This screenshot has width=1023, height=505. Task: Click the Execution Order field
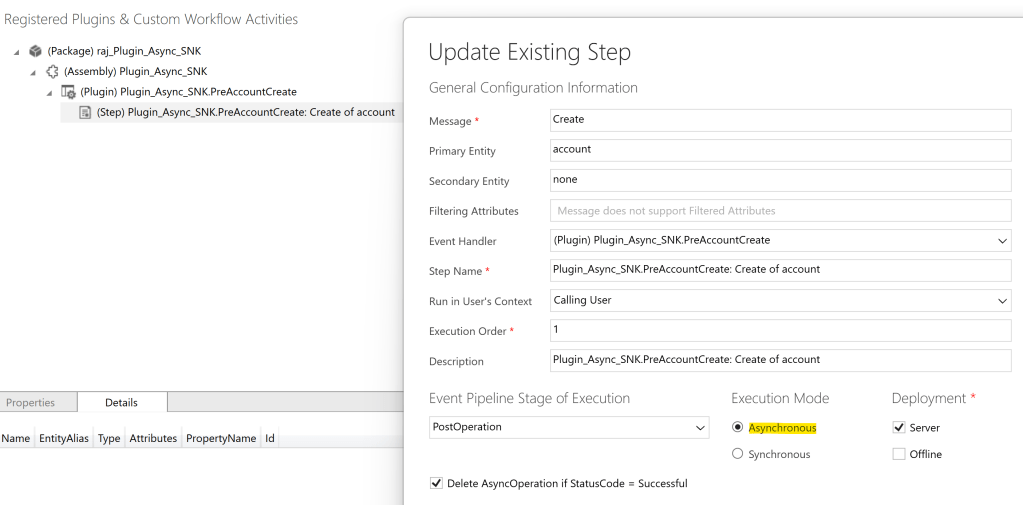780,330
